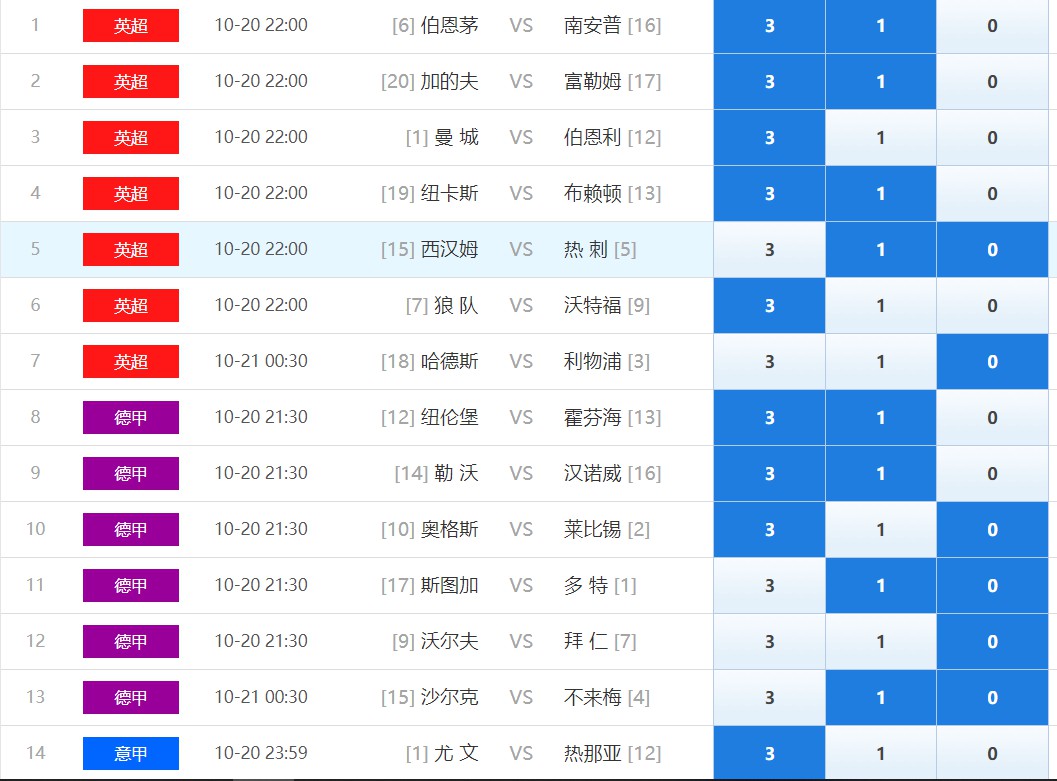Toggle home win 3 for 斯图加 vs 多特

[769, 585]
